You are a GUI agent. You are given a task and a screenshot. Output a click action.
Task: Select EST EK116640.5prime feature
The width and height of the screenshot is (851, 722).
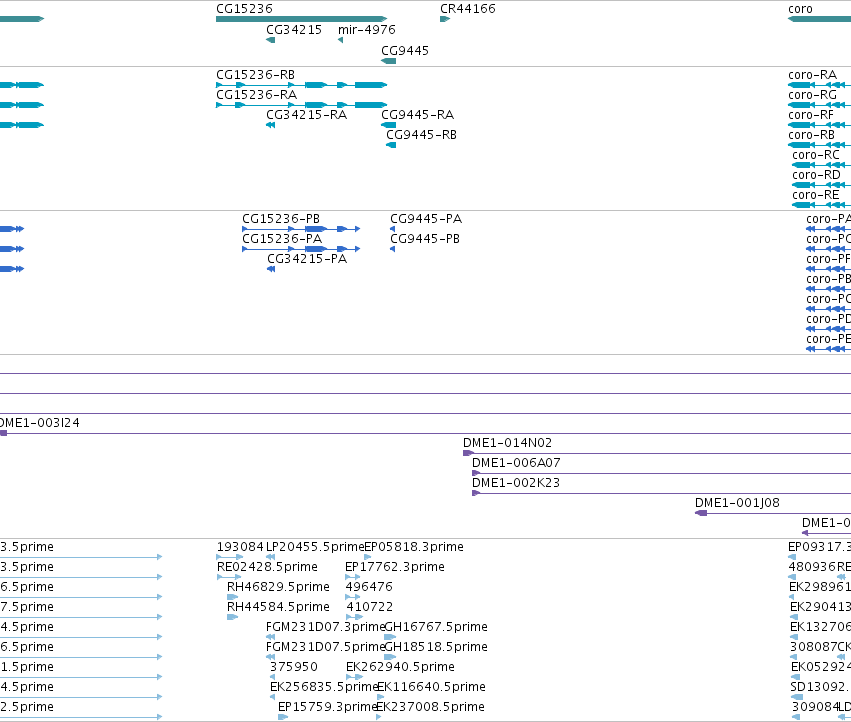(380, 697)
